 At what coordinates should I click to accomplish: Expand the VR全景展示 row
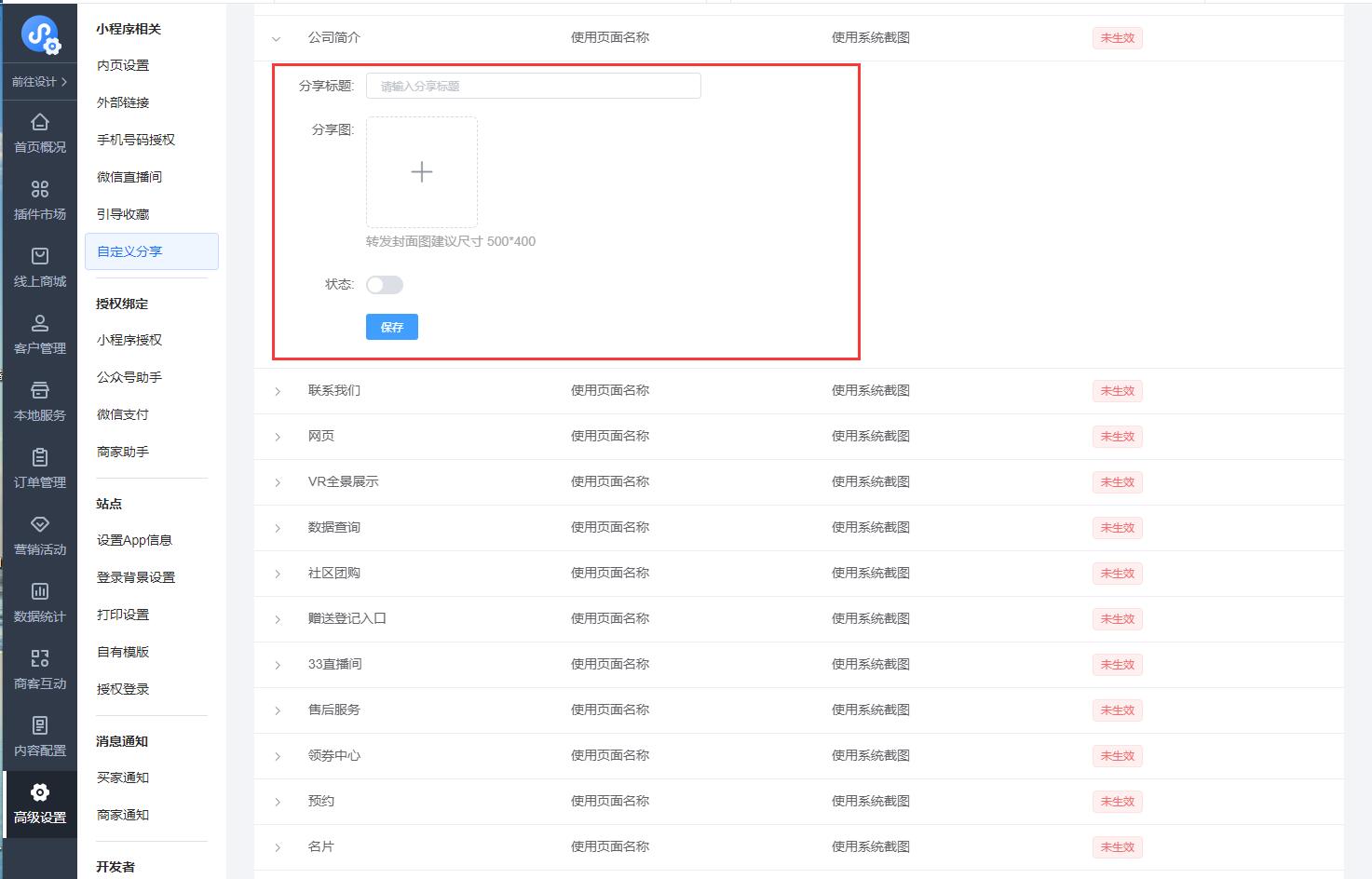(278, 483)
